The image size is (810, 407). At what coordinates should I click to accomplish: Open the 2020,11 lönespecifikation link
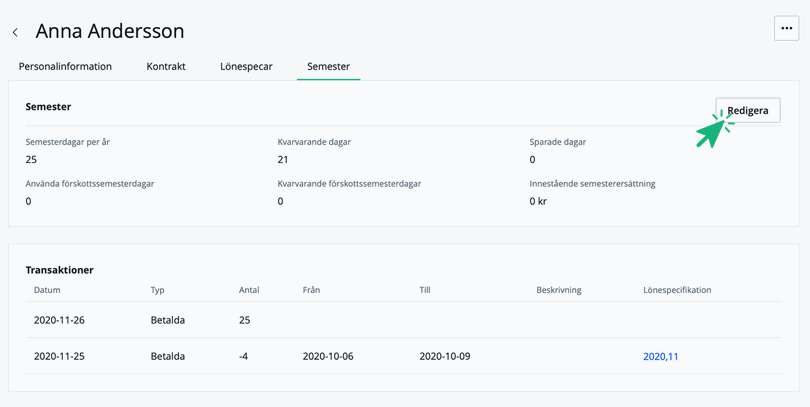(x=660, y=356)
